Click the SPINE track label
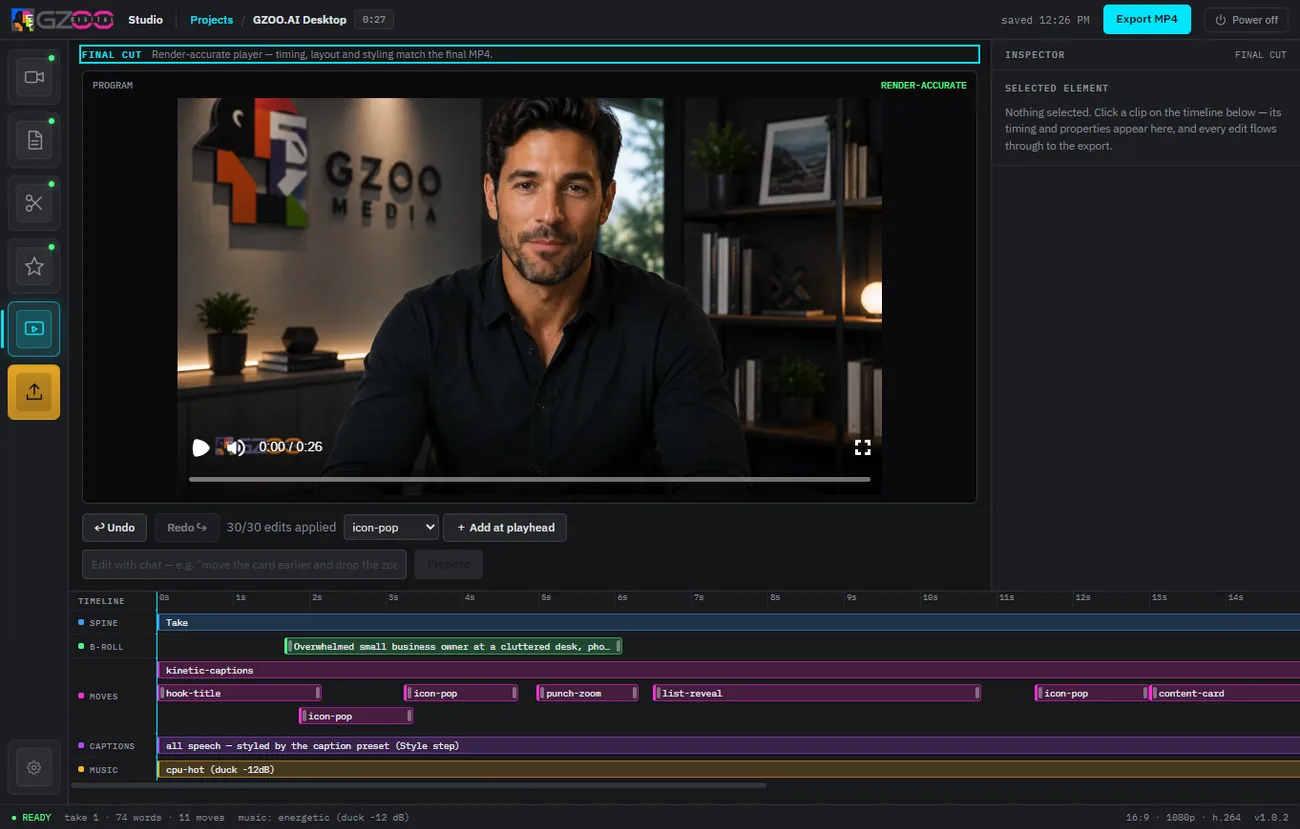 [104, 623]
